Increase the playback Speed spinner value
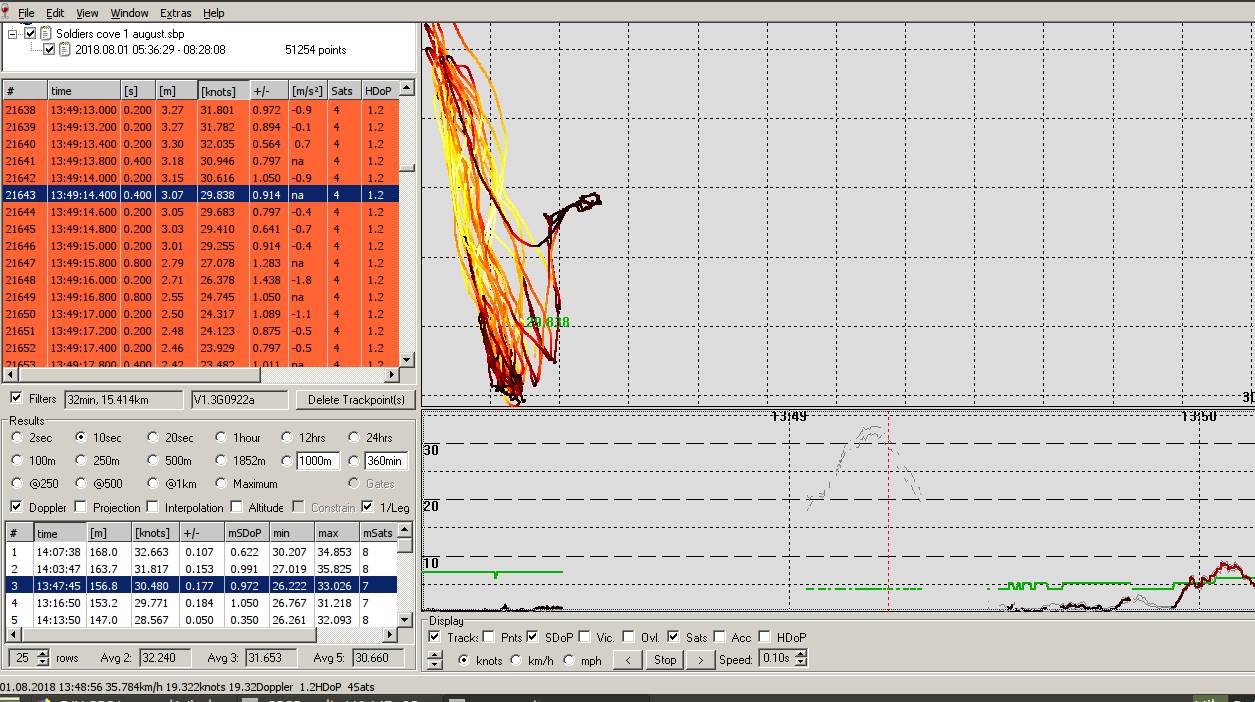The width and height of the screenshot is (1255, 702). [x=801, y=655]
